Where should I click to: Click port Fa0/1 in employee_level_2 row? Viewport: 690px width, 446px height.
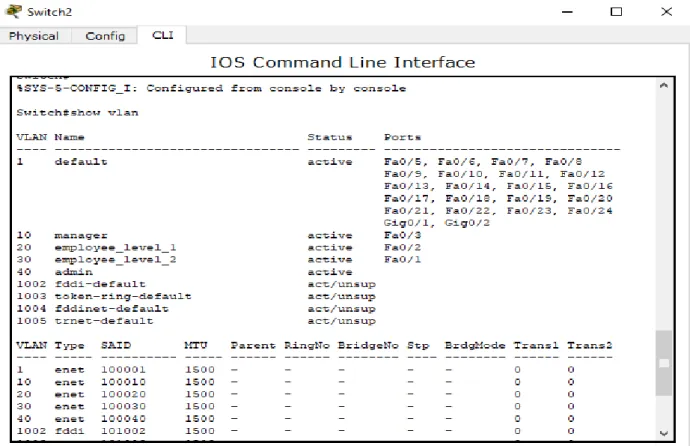tap(402, 260)
